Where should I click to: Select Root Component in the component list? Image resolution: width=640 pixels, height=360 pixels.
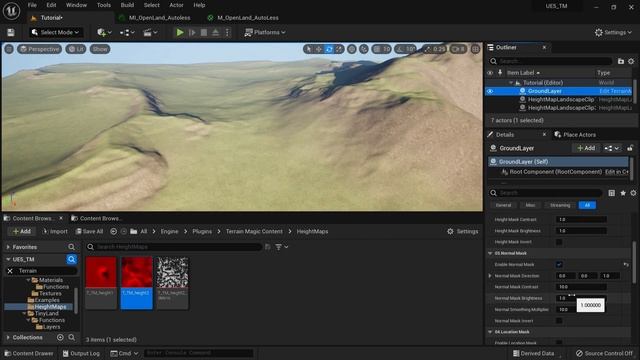[x=555, y=172]
